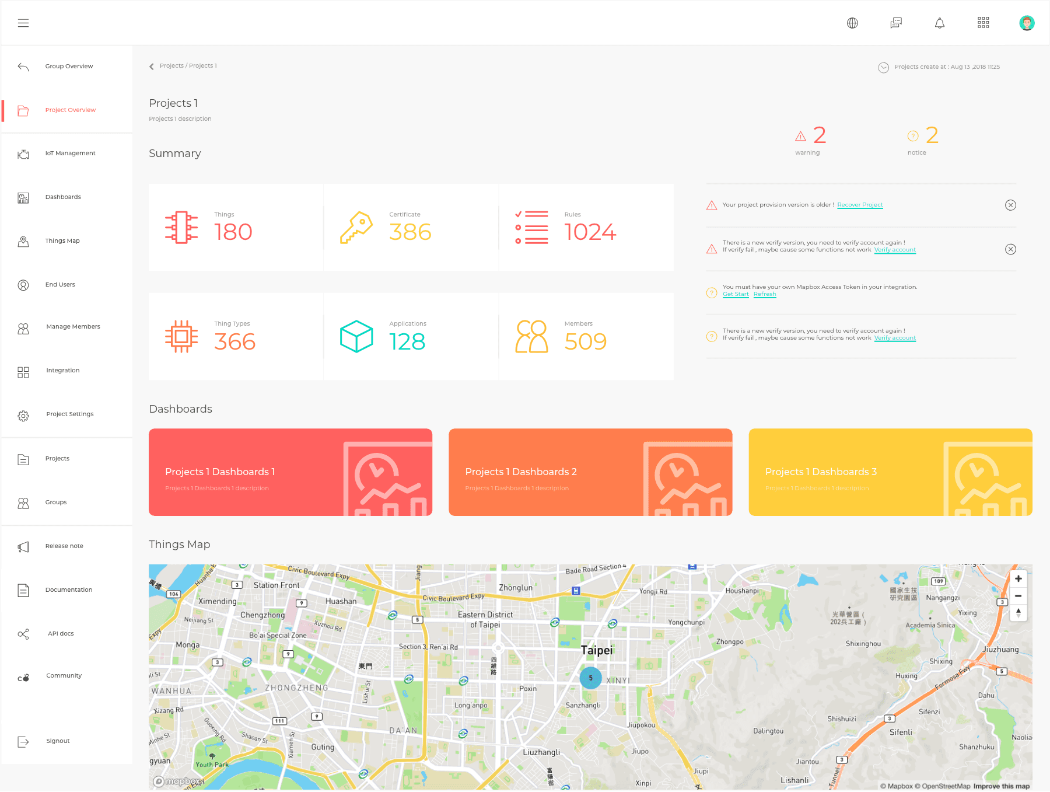Click the Refresh link
1050x792 pixels.
pos(765,294)
